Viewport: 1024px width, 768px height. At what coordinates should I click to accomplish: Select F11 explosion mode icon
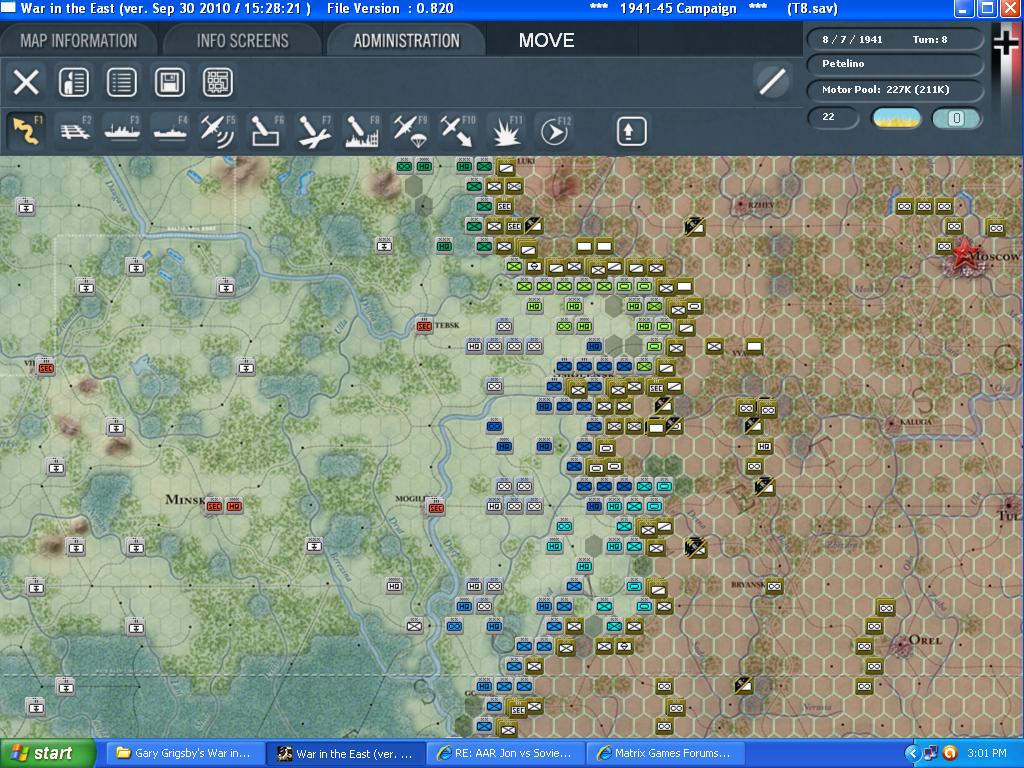pyautogui.click(x=505, y=131)
